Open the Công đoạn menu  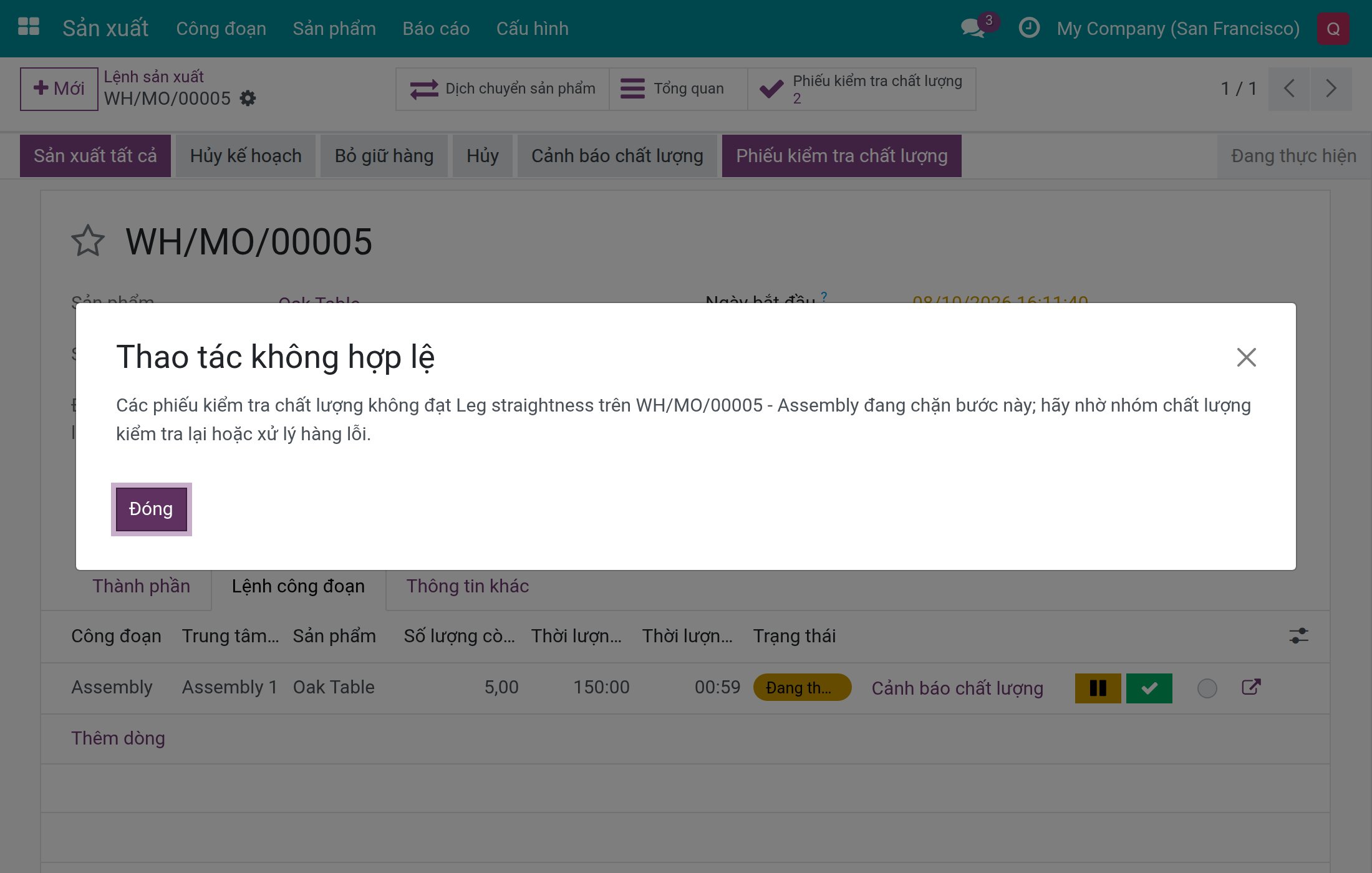click(x=221, y=29)
